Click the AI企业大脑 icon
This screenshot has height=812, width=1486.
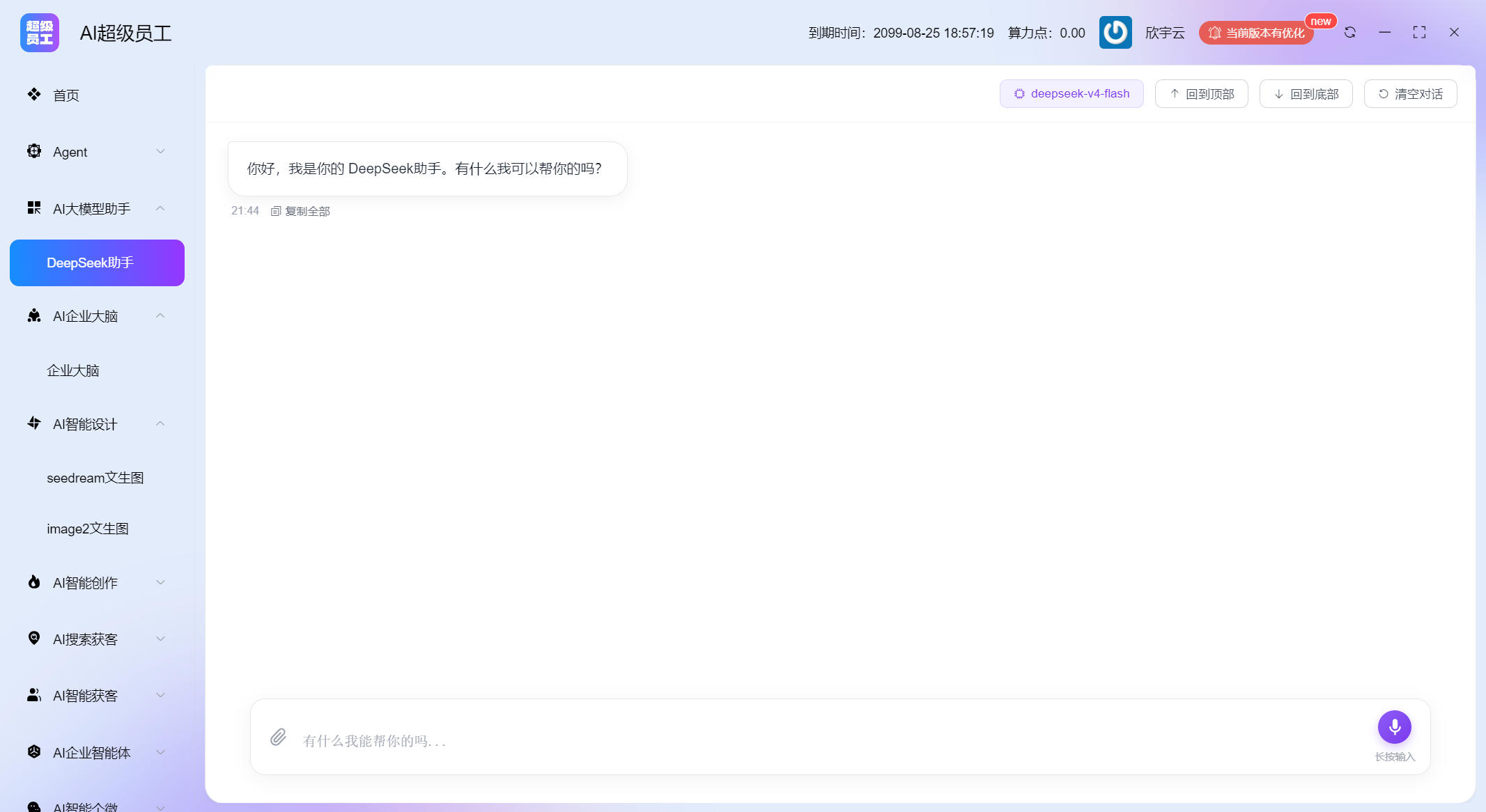point(33,315)
